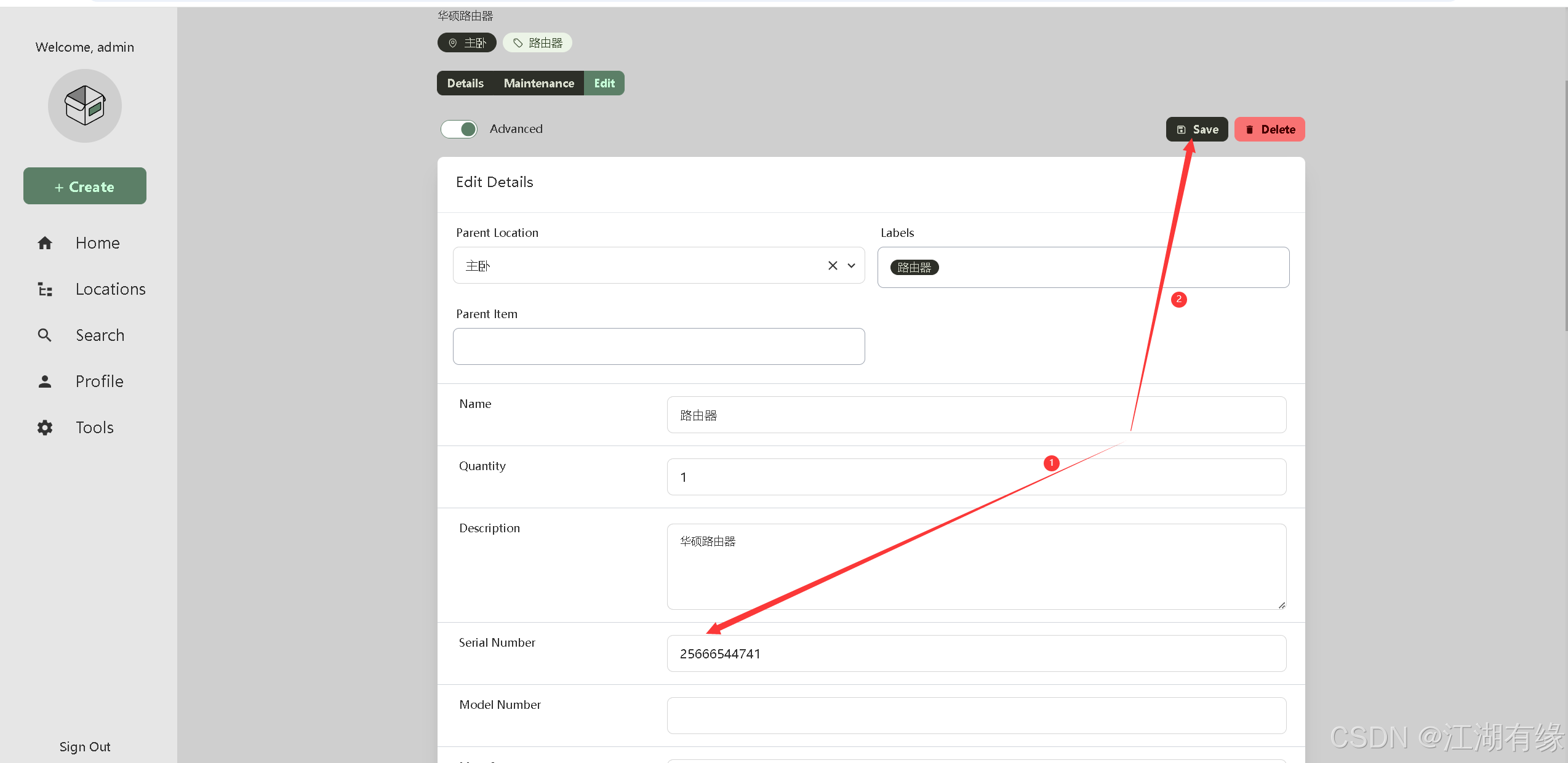
Task: Expand the Parent Location dropdown arrow
Action: click(x=852, y=266)
